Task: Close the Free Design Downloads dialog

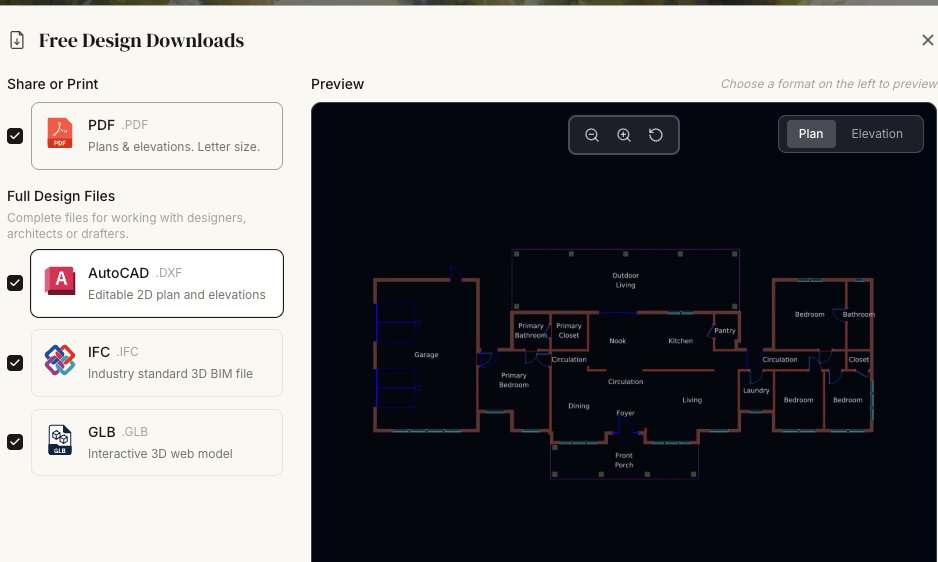Action: click(x=928, y=40)
